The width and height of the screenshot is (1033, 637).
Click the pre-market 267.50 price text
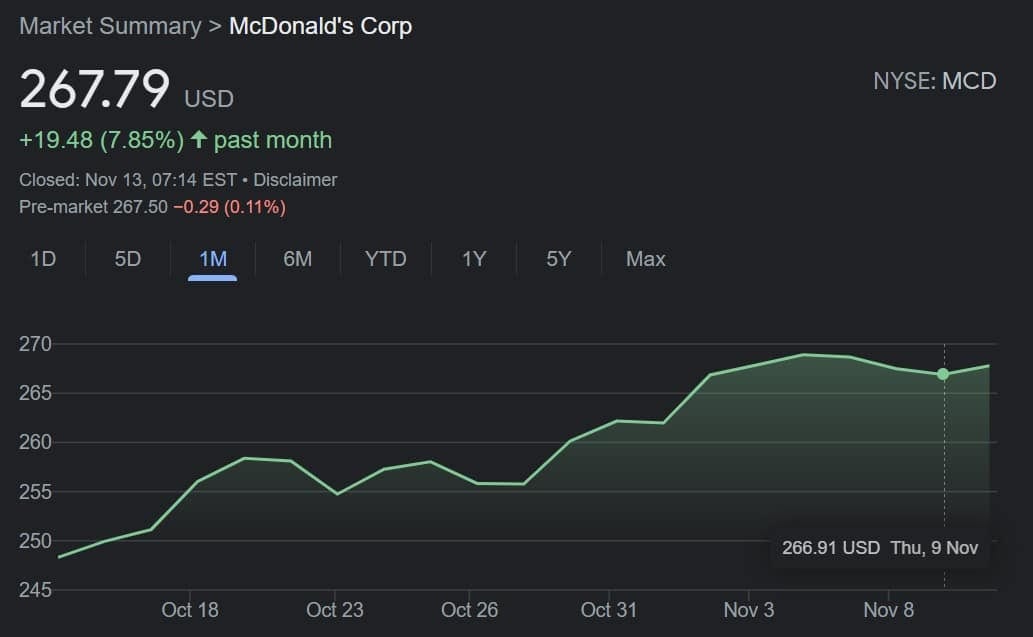(x=140, y=207)
